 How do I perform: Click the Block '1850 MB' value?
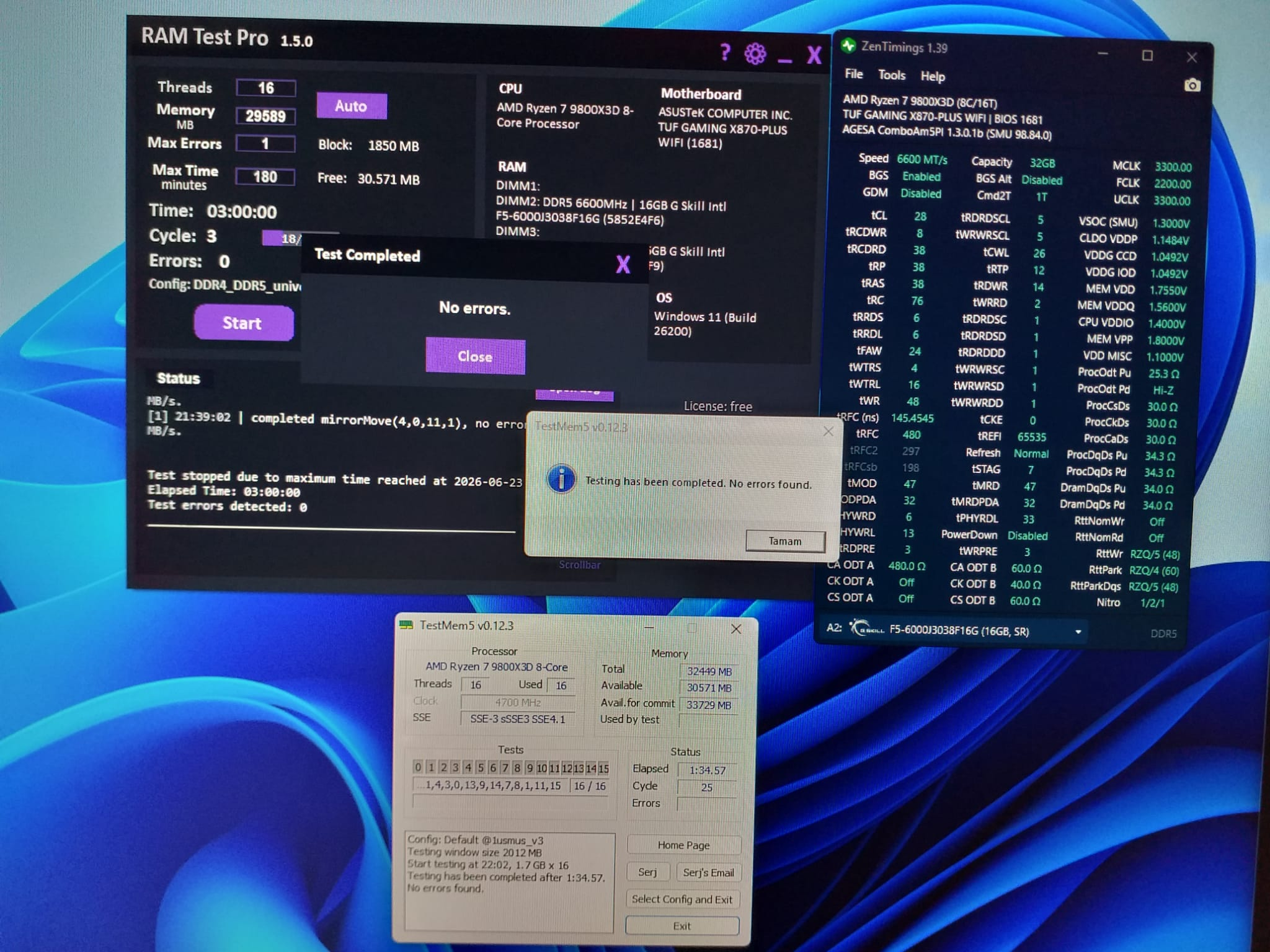coord(394,146)
